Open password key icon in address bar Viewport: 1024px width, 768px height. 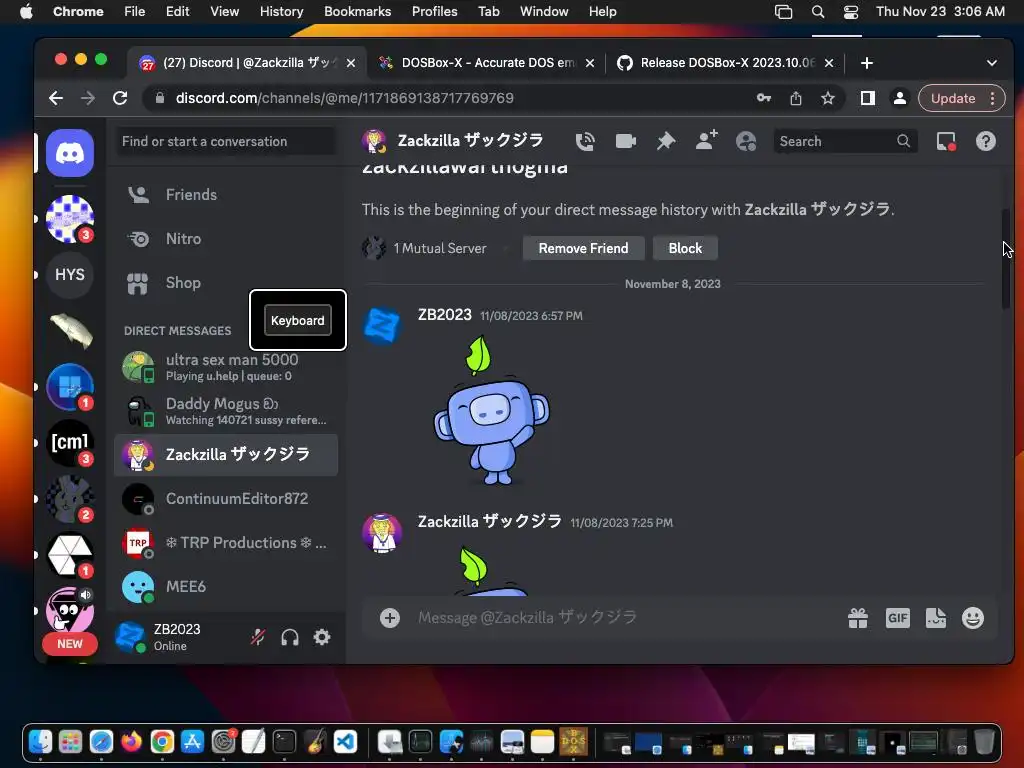point(763,99)
